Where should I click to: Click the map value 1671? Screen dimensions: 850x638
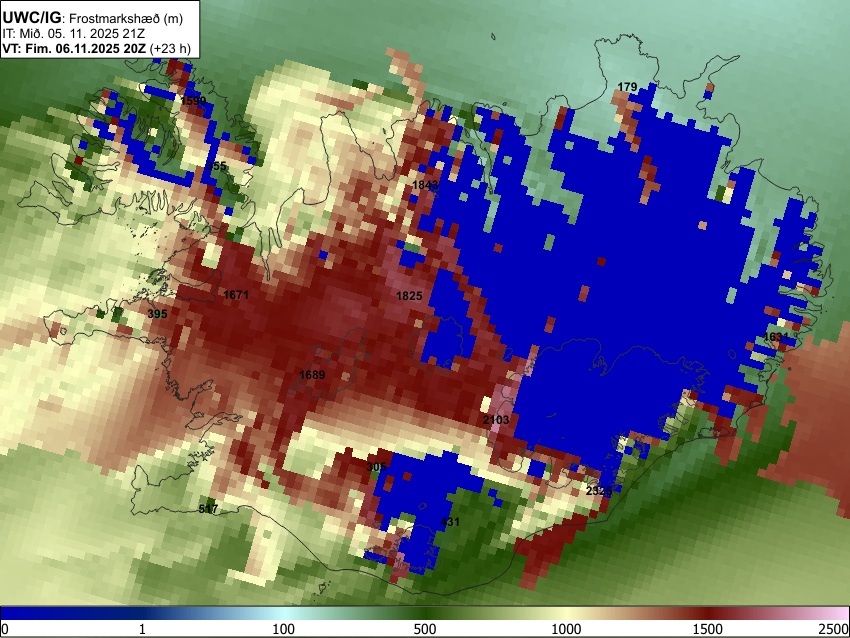pos(236,295)
